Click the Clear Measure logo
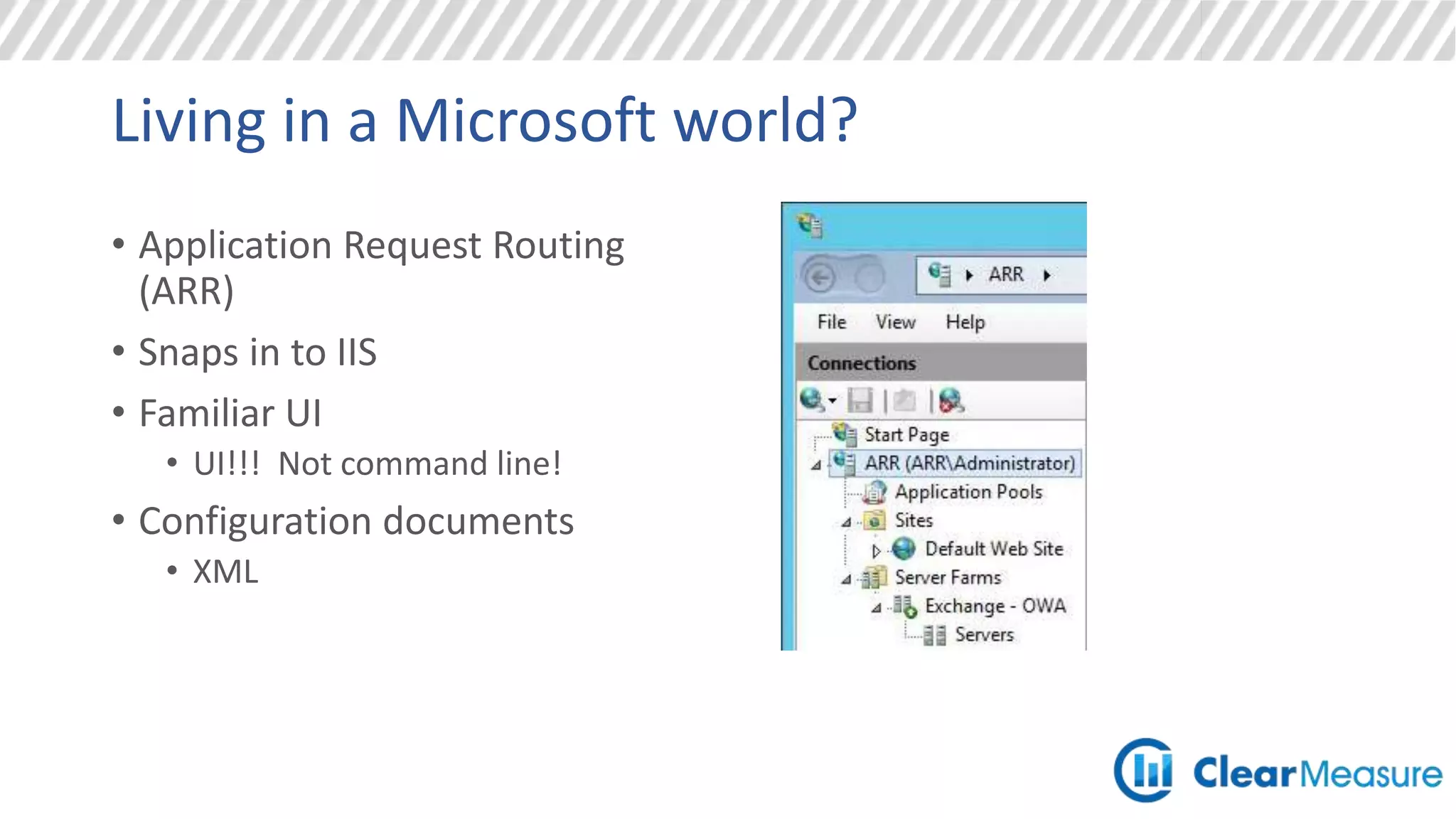The width and height of the screenshot is (1456, 819). click(1278, 771)
